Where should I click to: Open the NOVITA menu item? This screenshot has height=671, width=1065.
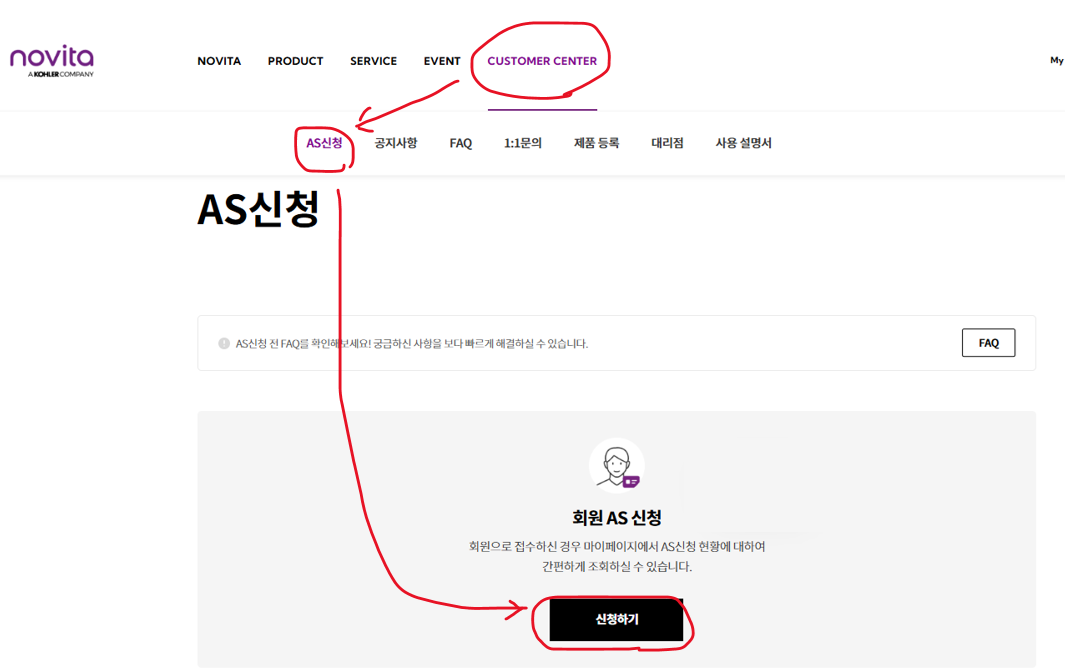click(x=219, y=61)
